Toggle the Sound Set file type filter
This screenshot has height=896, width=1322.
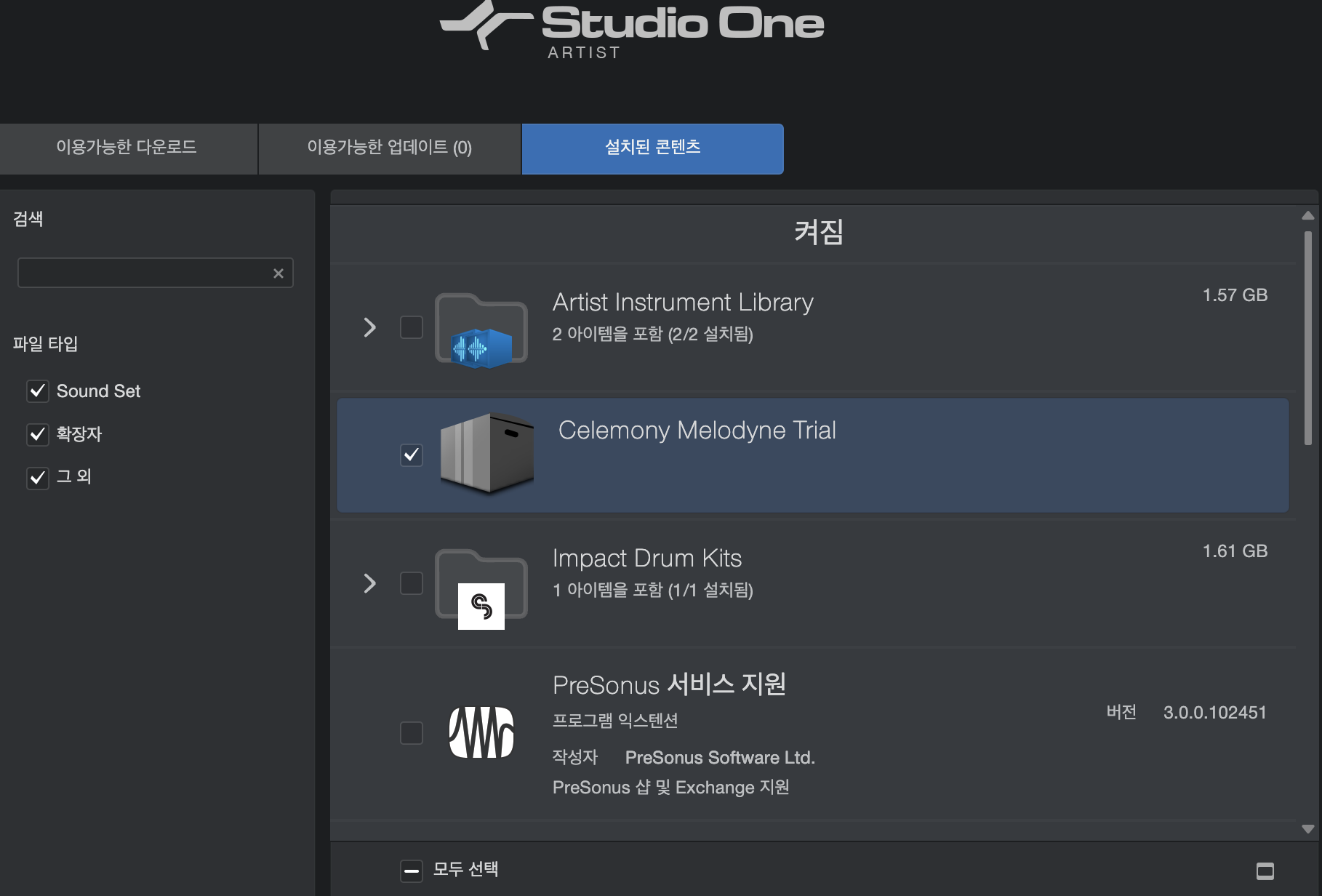click(x=38, y=391)
